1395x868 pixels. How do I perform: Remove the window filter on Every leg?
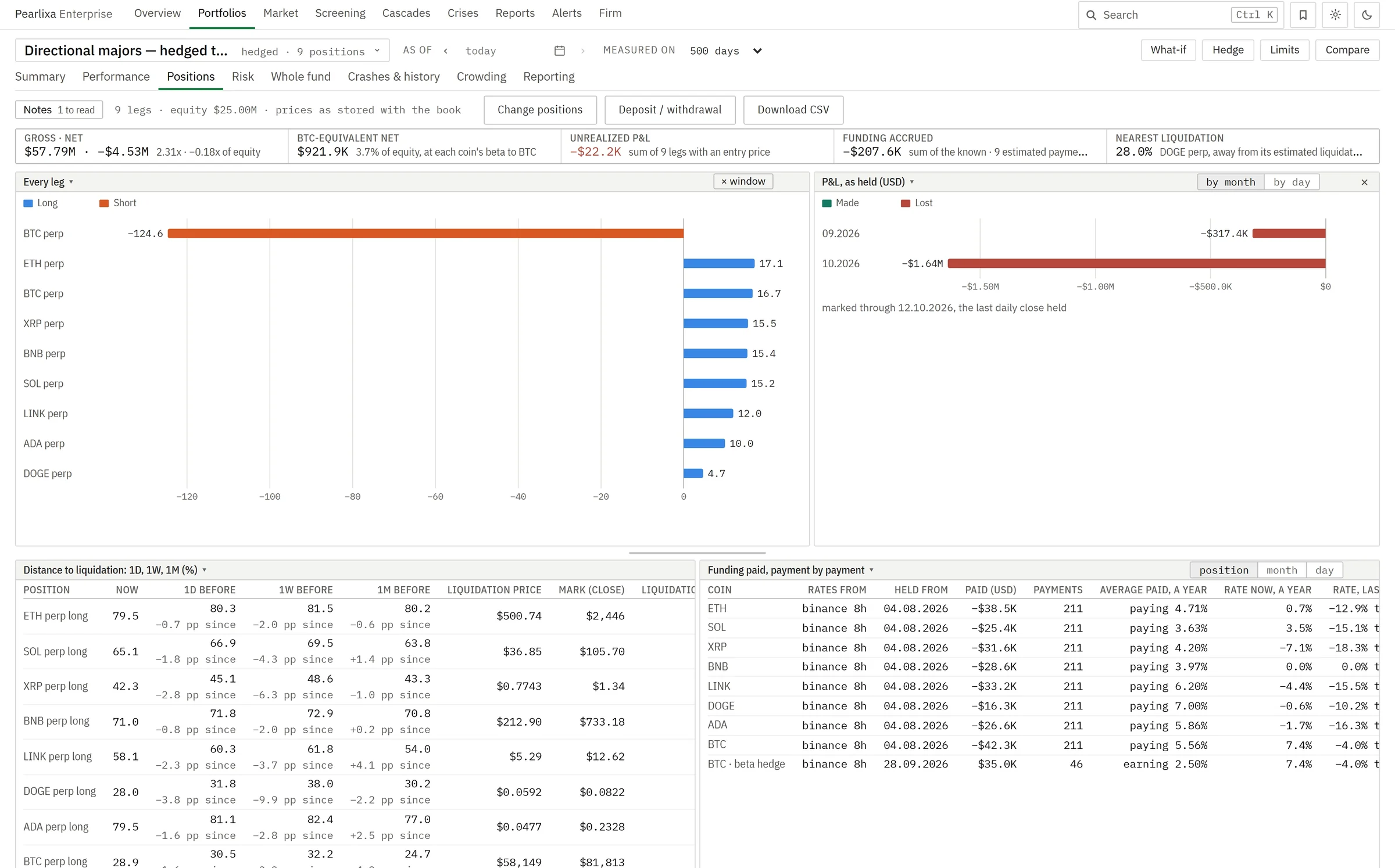point(743,182)
